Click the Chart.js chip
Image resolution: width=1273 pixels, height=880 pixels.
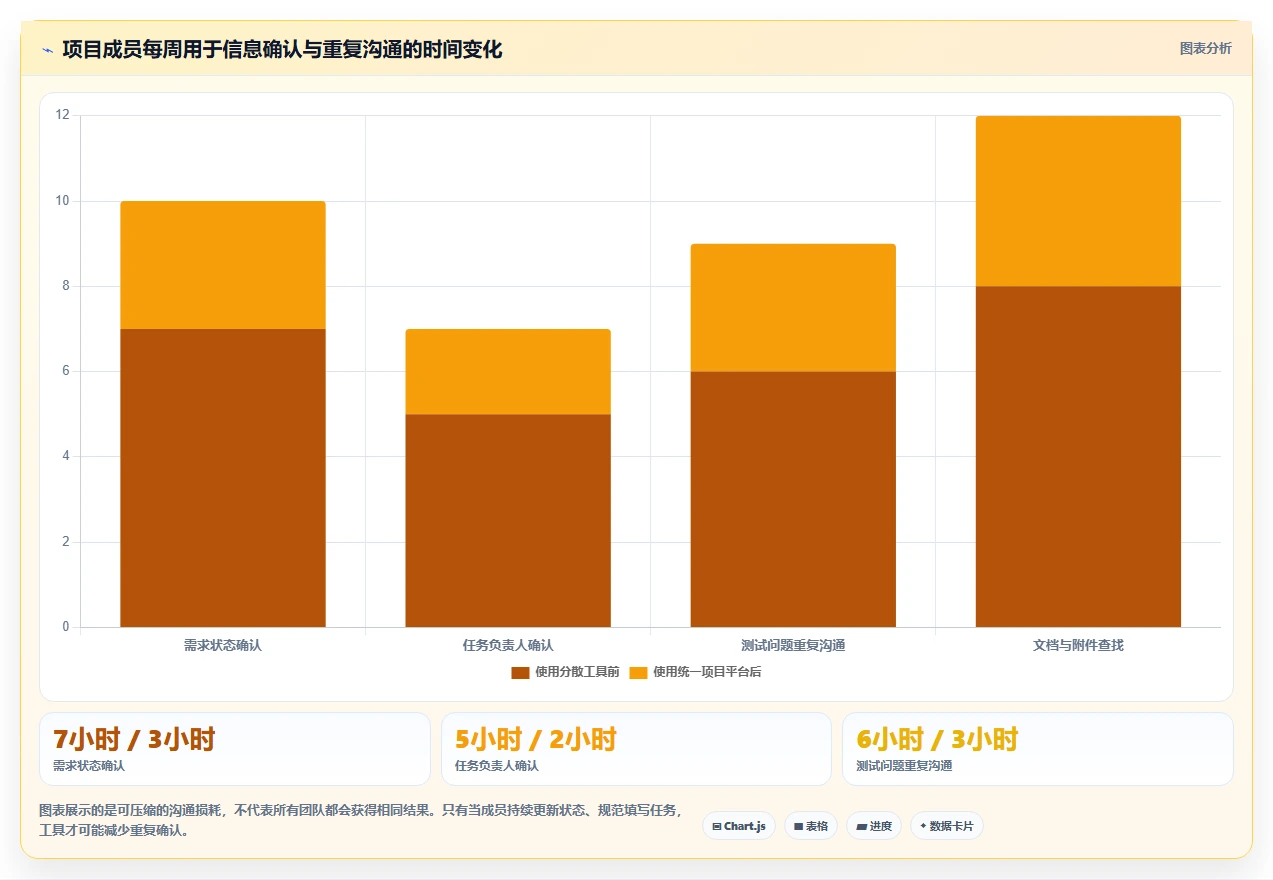[x=739, y=826]
